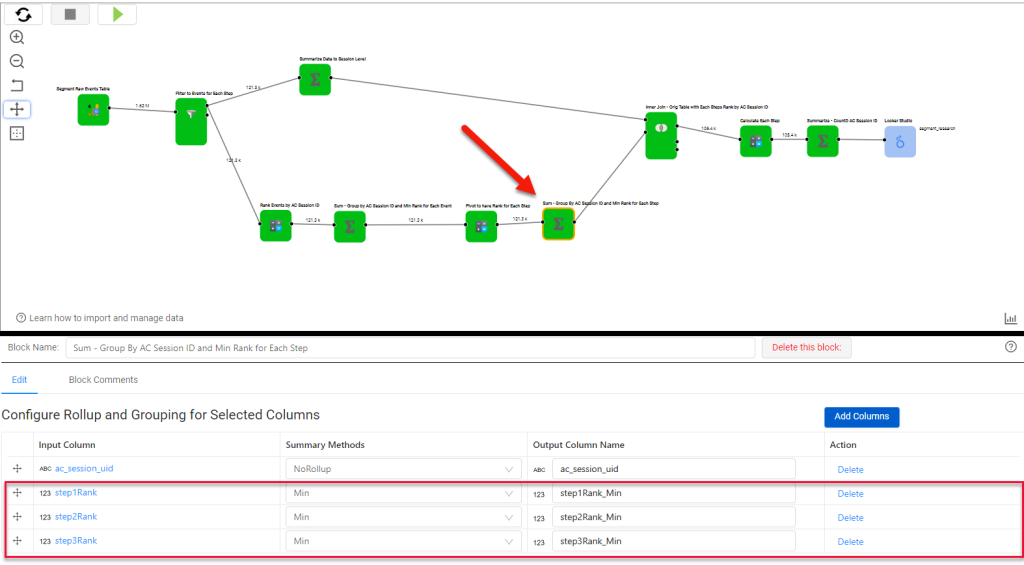Select the Summarize Data to Session Level block
Screen dimensions: 1024x565
point(315,80)
